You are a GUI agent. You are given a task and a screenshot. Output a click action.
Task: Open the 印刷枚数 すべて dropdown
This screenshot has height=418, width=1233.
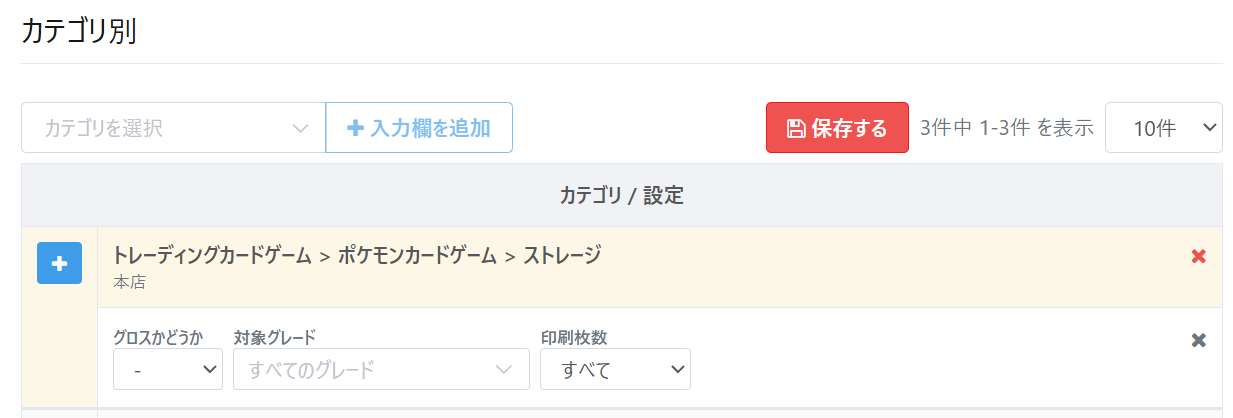[615, 370]
